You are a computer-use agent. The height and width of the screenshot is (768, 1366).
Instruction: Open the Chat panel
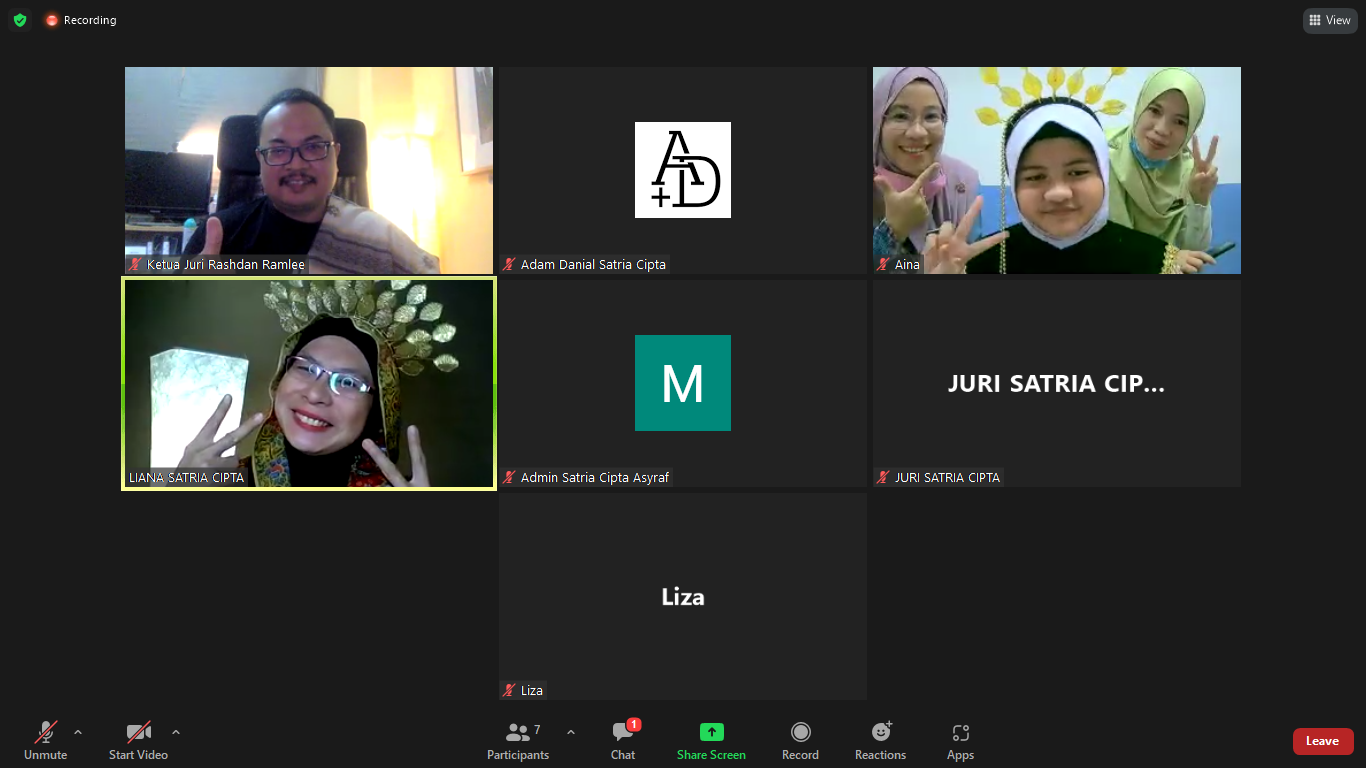point(623,741)
